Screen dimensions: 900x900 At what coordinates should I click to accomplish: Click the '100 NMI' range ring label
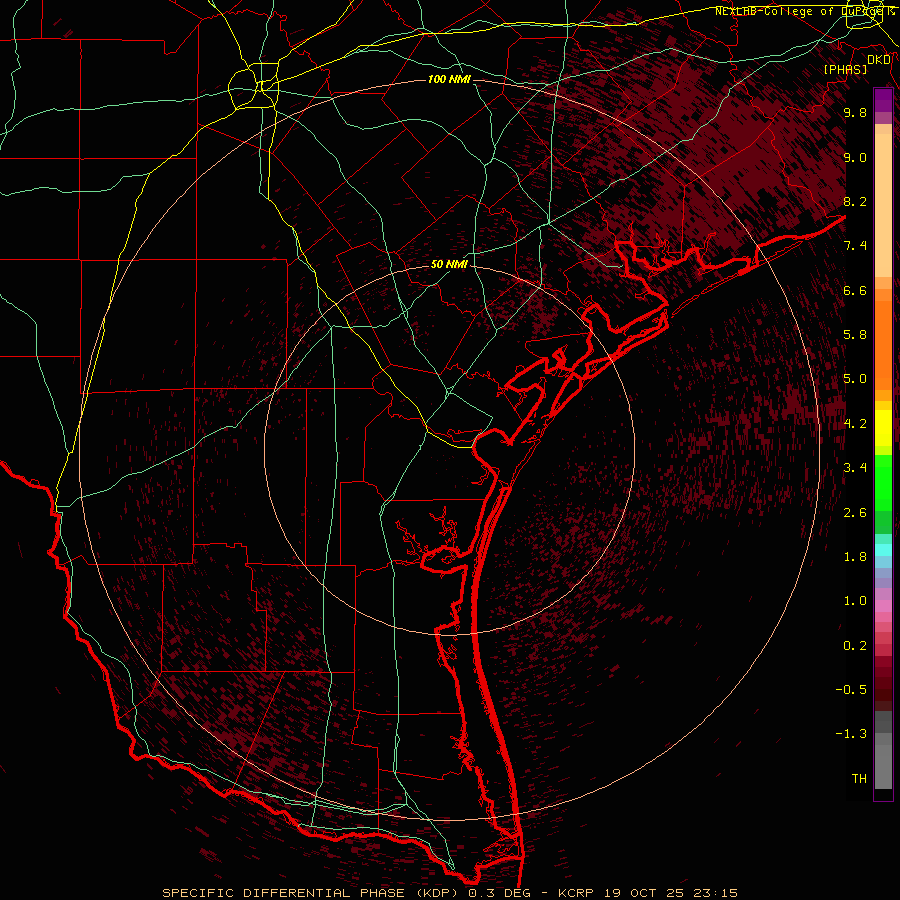coord(449,79)
